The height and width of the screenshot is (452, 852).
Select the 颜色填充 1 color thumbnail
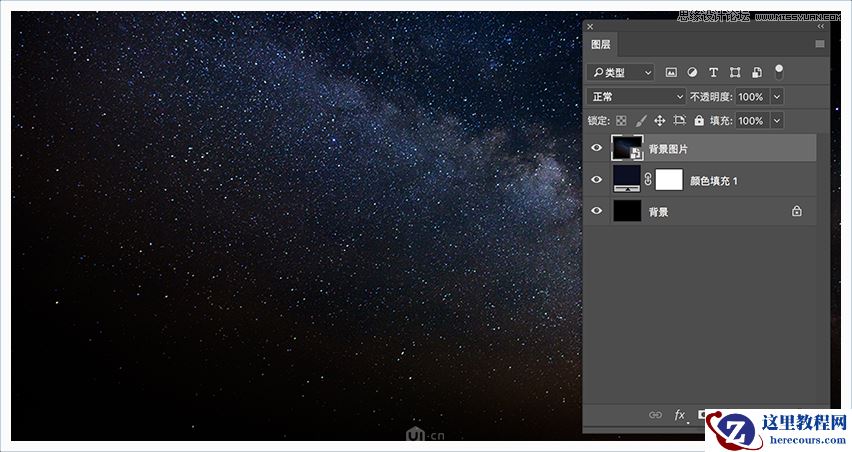pos(627,179)
